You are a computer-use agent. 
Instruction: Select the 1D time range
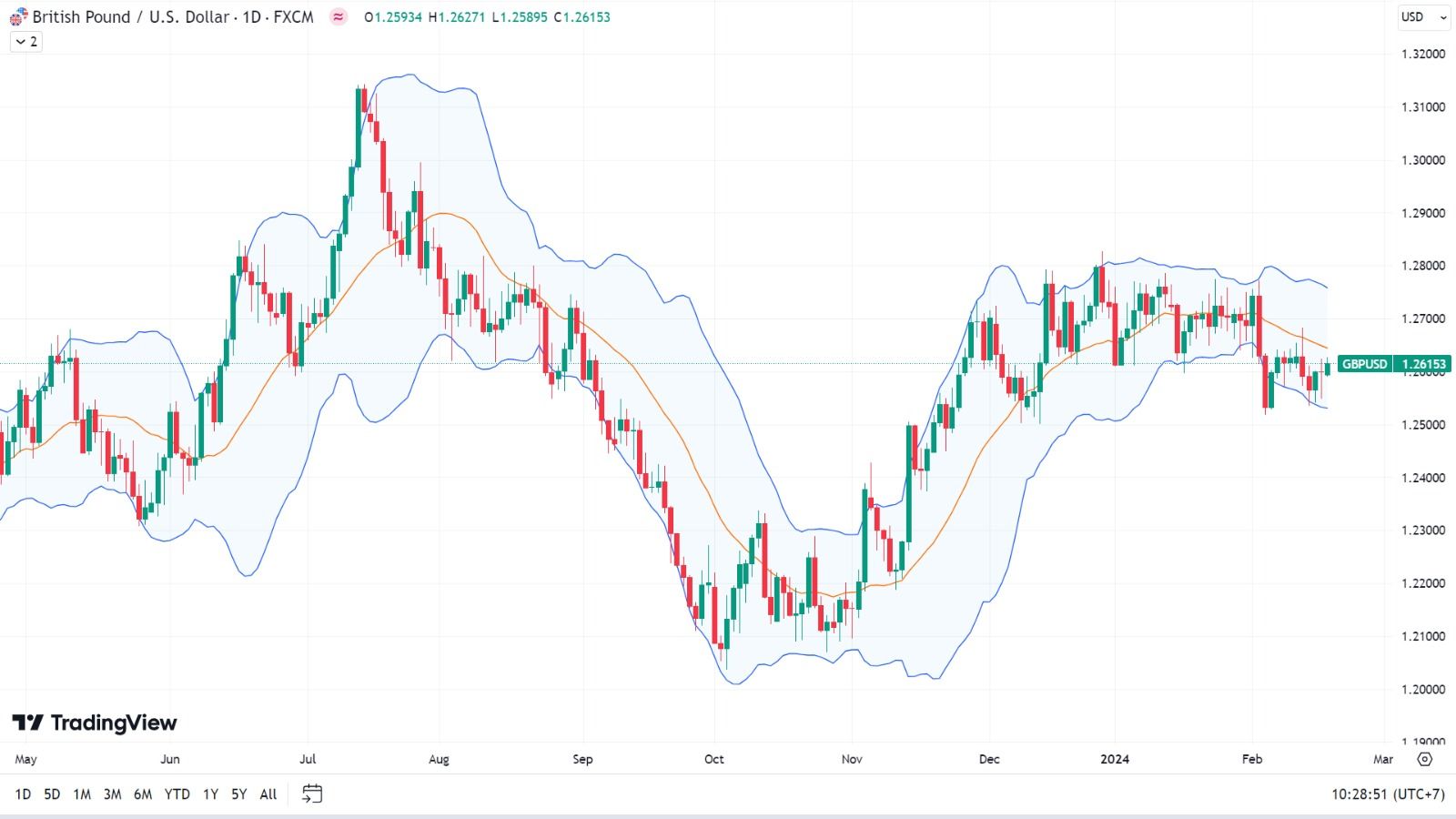point(23,794)
